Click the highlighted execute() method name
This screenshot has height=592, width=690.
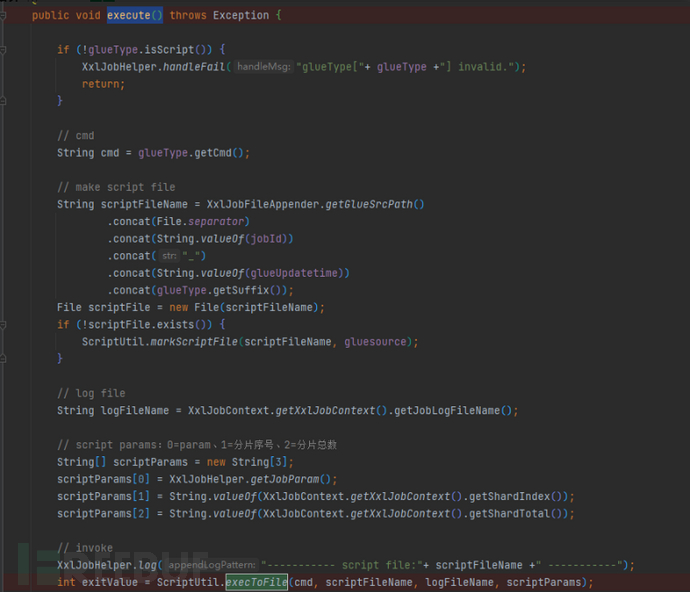click(x=135, y=15)
